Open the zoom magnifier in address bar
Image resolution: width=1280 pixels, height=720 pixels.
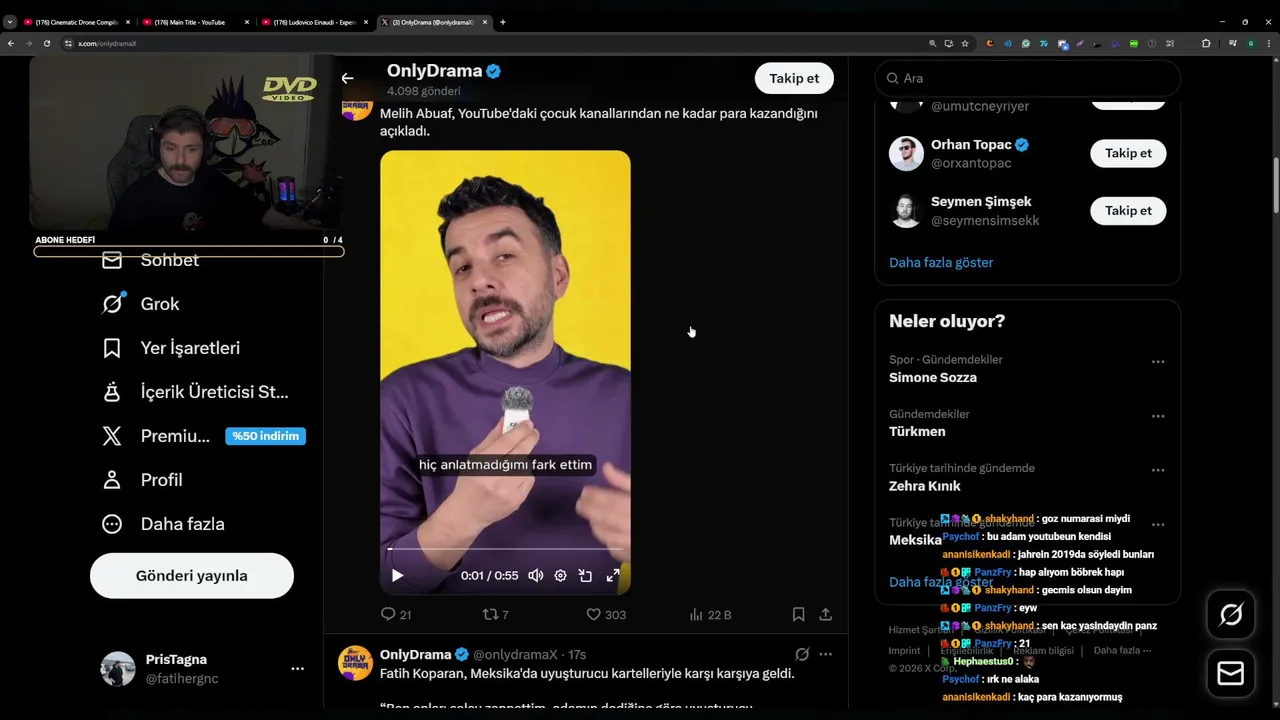pos(933,44)
